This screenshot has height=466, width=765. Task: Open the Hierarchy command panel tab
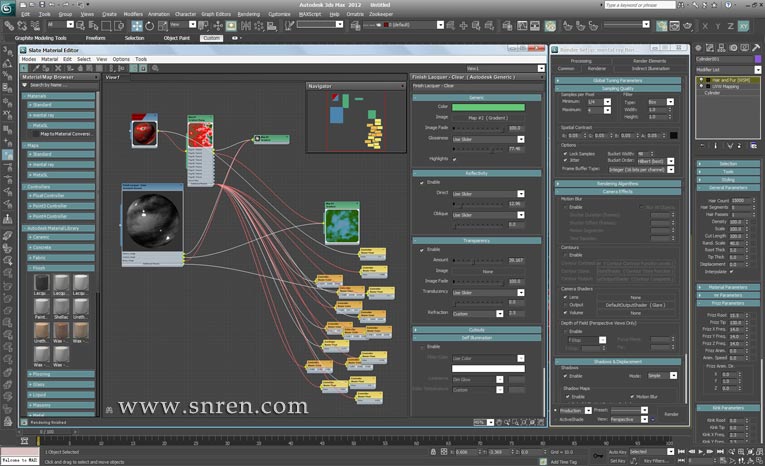point(721,47)
